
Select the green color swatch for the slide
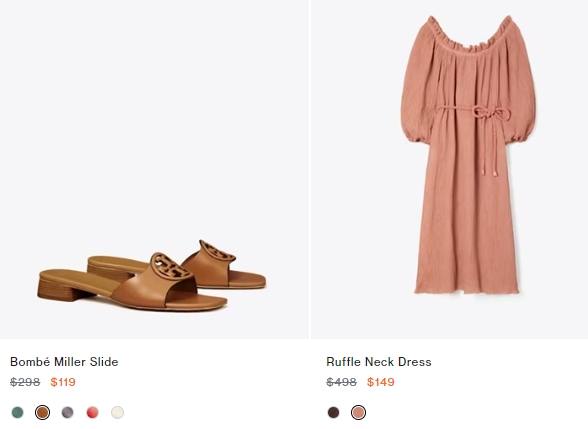click(18, 412)
